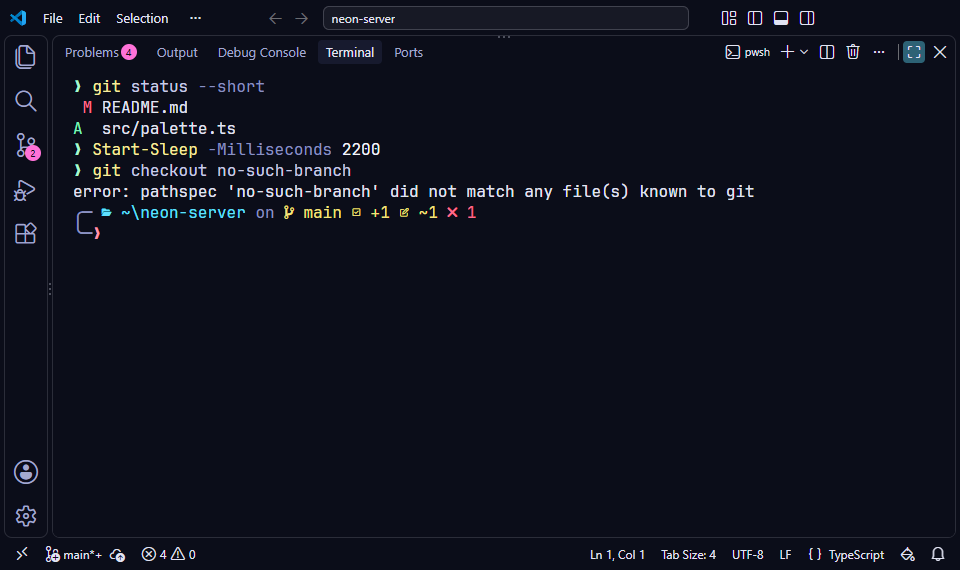Image resolution: width=960 pixels, height=570 pixels.
Task: Kill the terminal with trash icon
Action: coord(853,53)
